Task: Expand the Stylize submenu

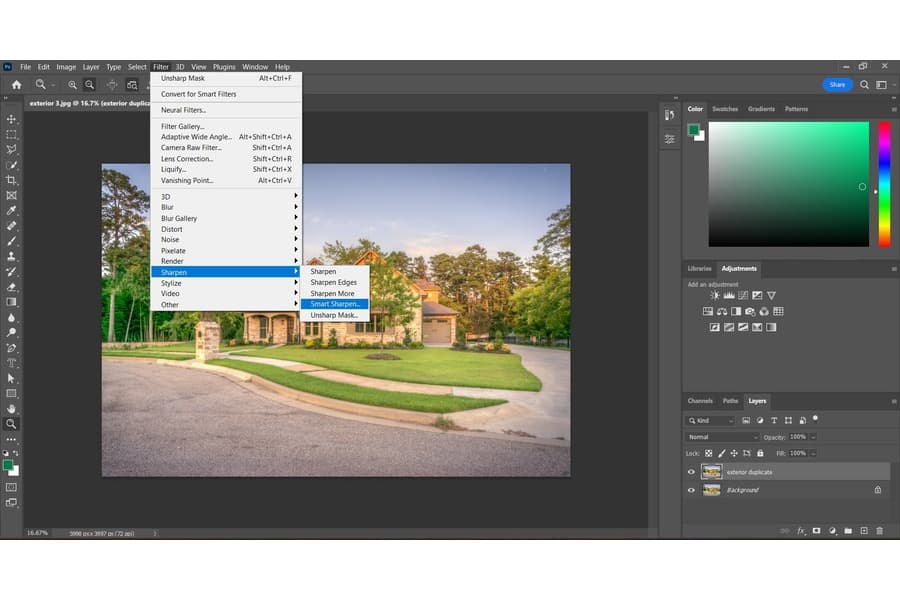Action: point(226,283)
